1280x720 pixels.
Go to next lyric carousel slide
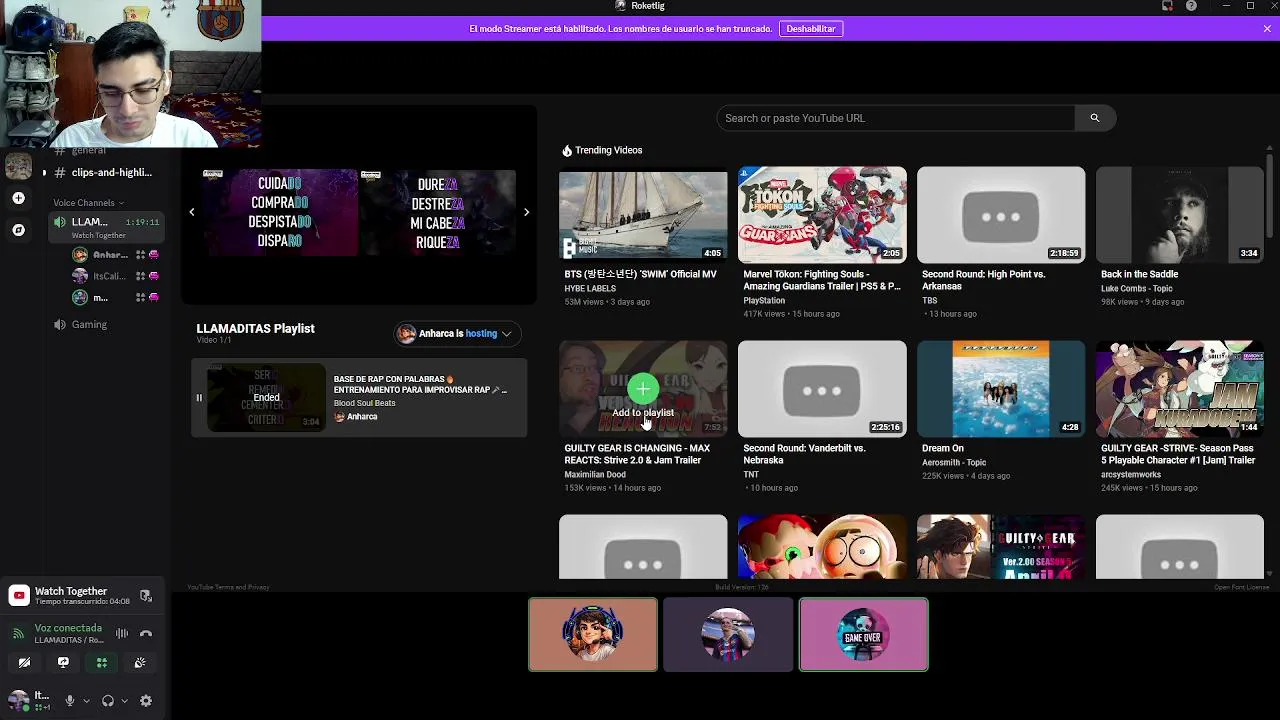(527, 212)
